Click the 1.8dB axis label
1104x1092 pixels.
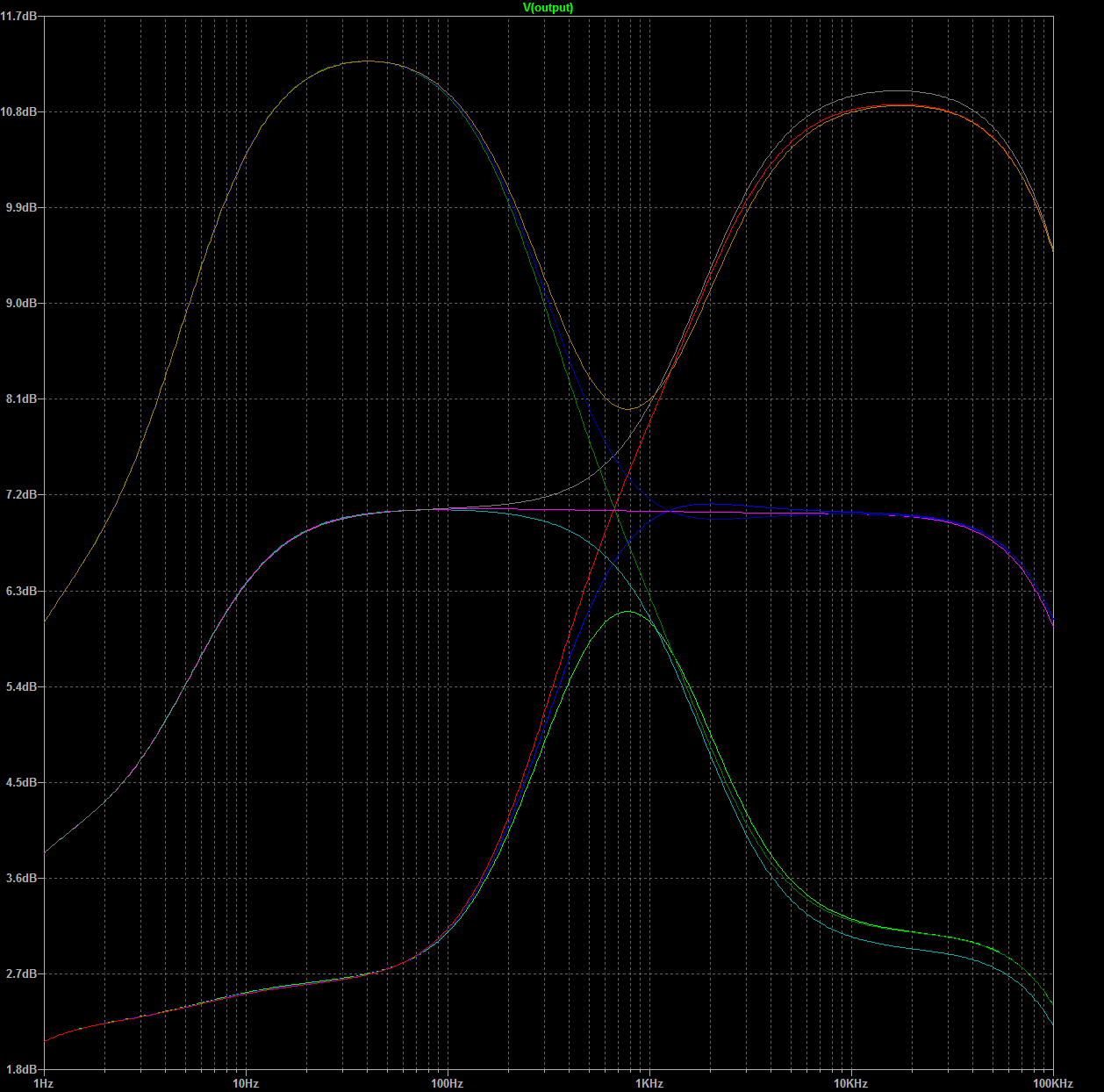[x=22, y=1070]
